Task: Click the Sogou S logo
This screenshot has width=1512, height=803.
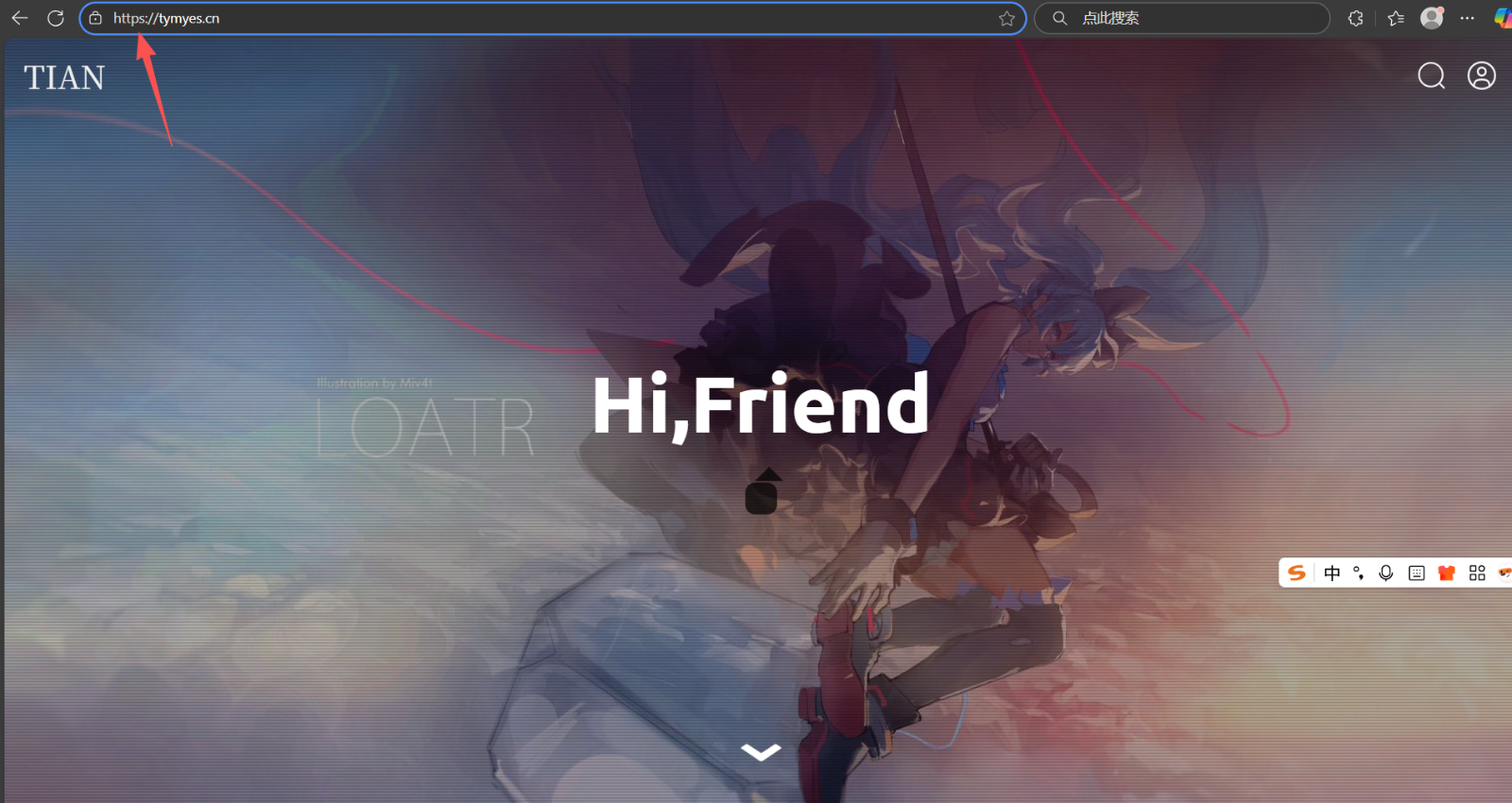Action: (1297, 572)
